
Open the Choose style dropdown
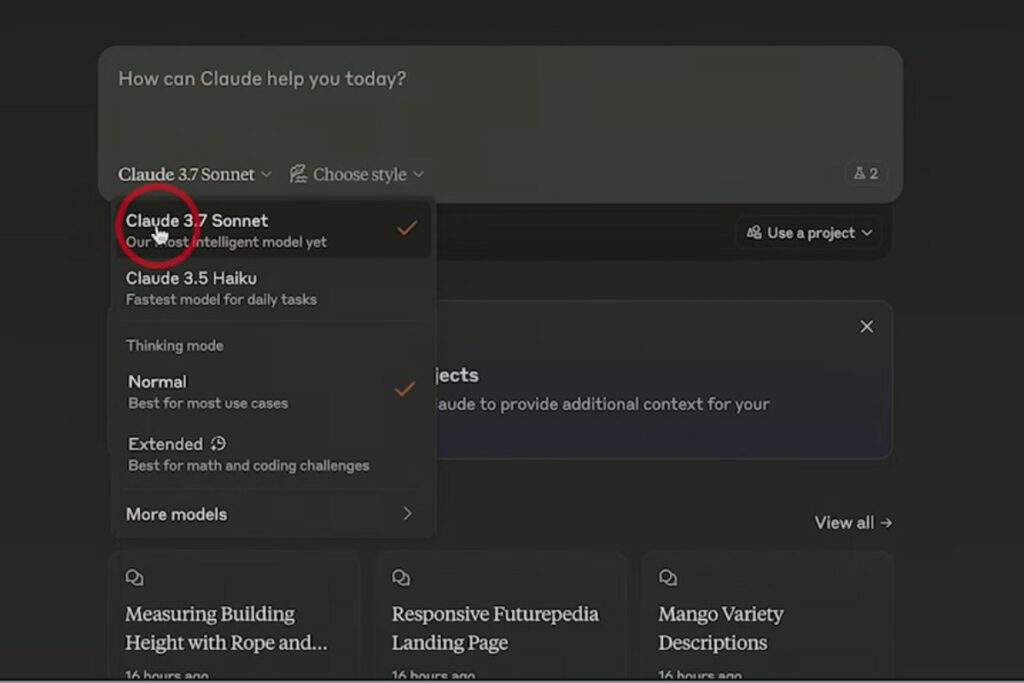click(357, 173)
